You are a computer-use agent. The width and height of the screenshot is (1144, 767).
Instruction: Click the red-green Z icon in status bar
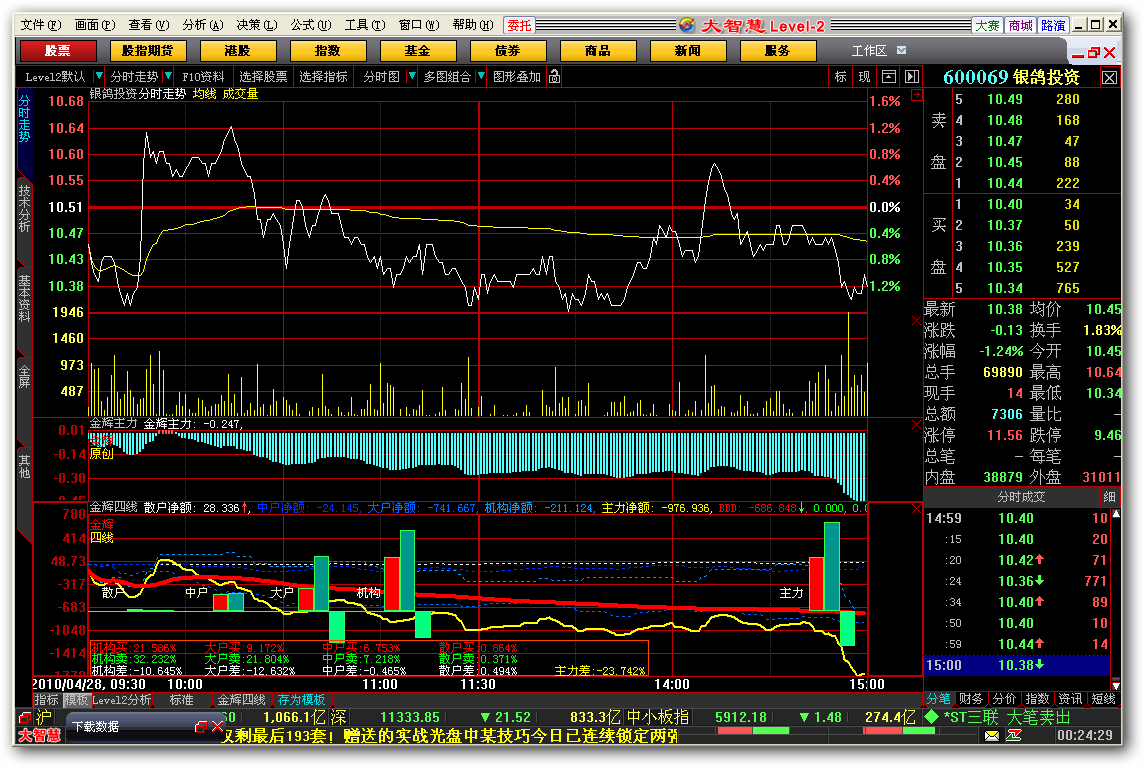click(1013, 736)
